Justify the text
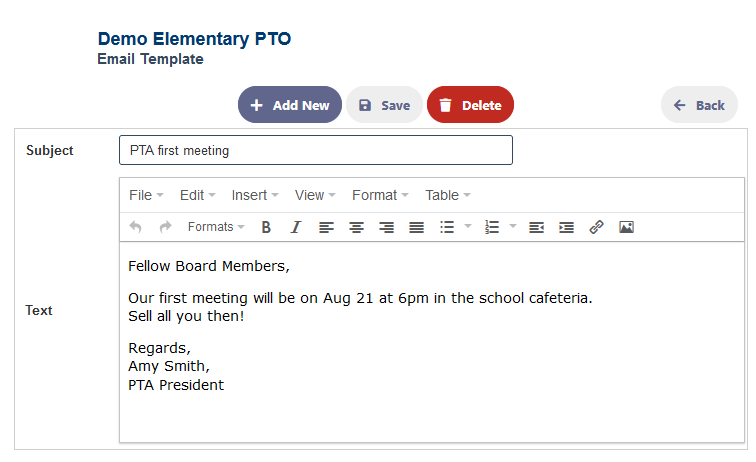This screenshot has width=756, height=462. pyautogui.click(x=416, y=227)
